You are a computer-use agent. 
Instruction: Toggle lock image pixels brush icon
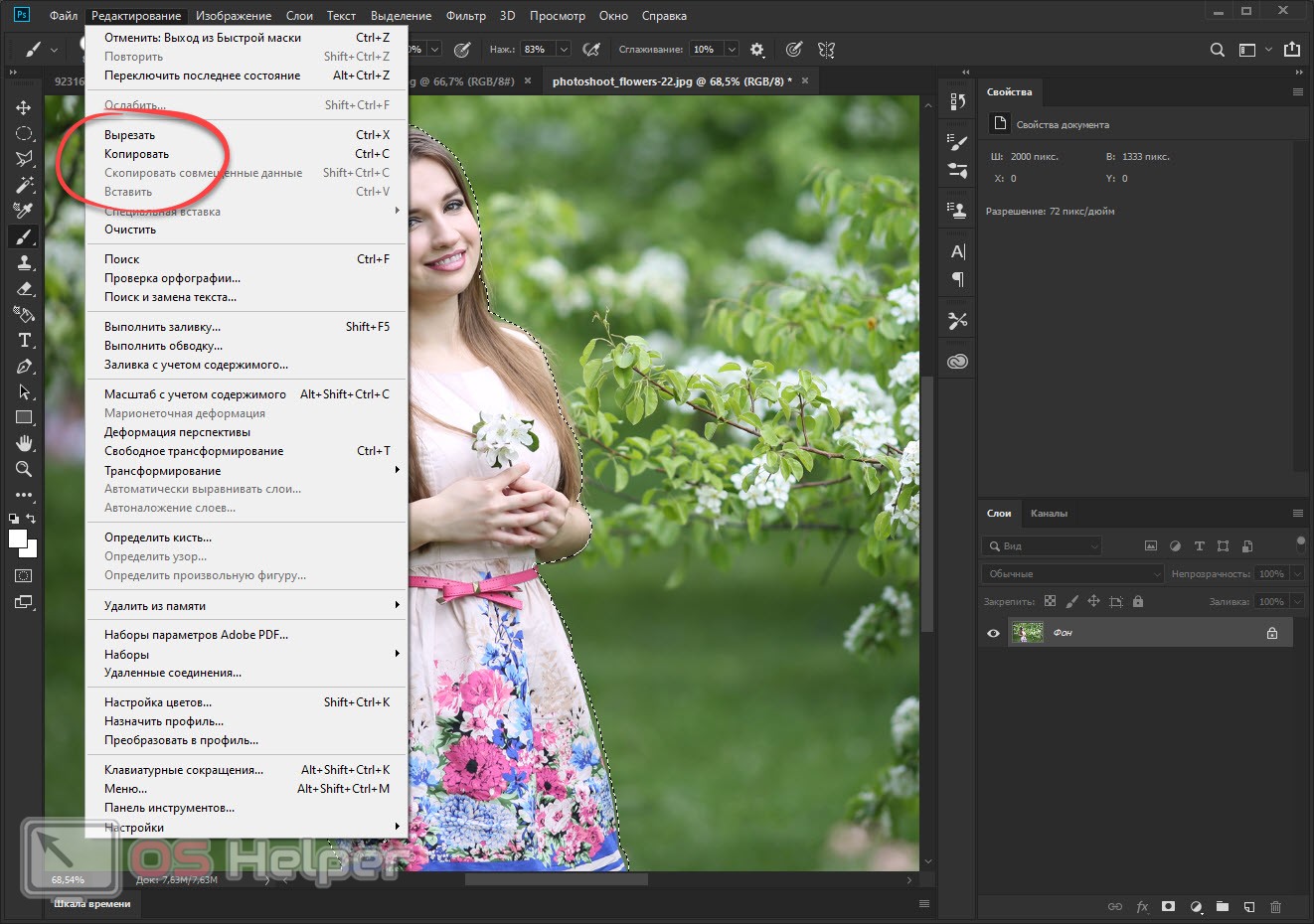(1071, 601)
